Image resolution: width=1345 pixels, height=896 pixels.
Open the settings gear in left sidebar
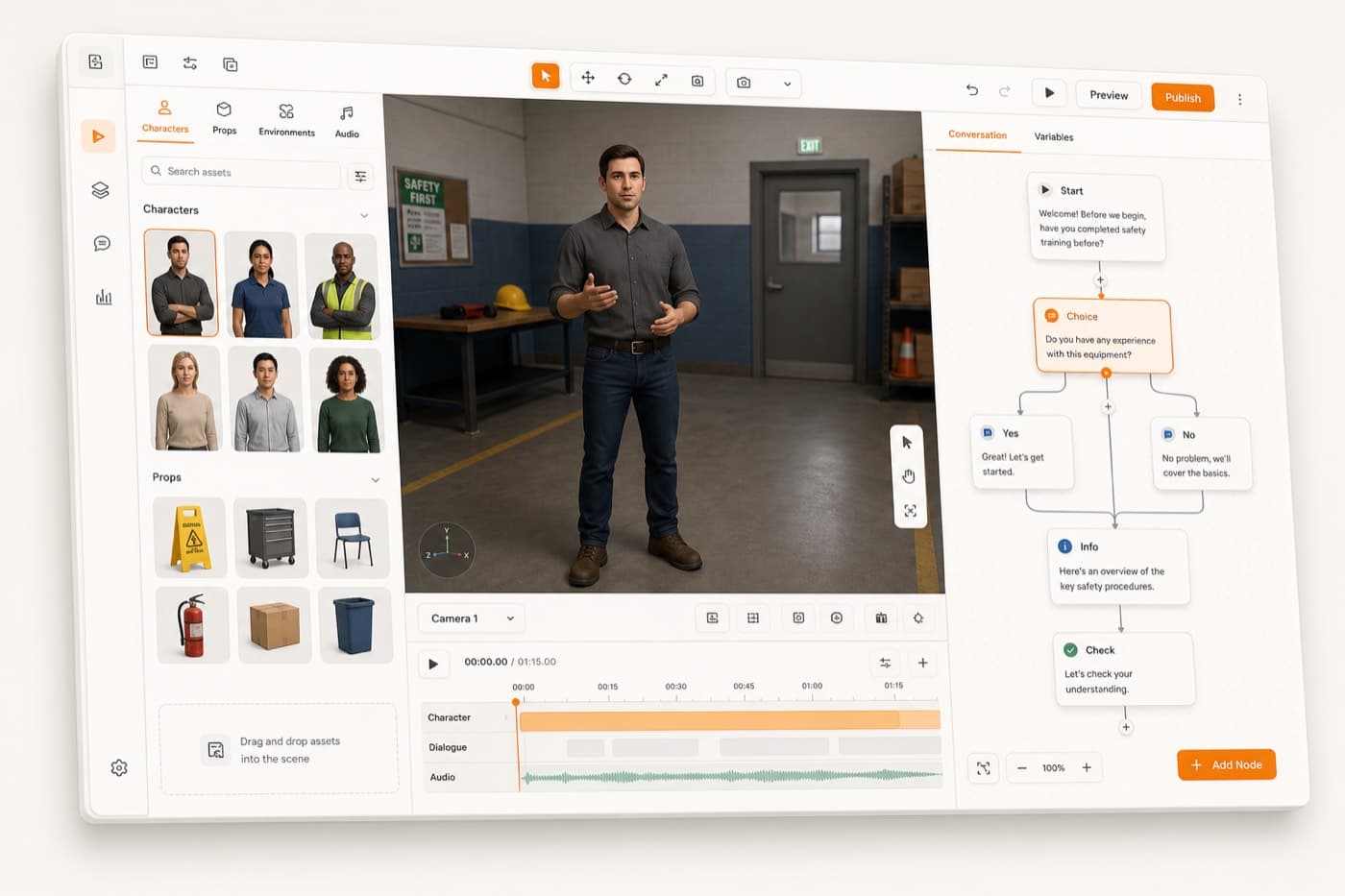(119, 768)
